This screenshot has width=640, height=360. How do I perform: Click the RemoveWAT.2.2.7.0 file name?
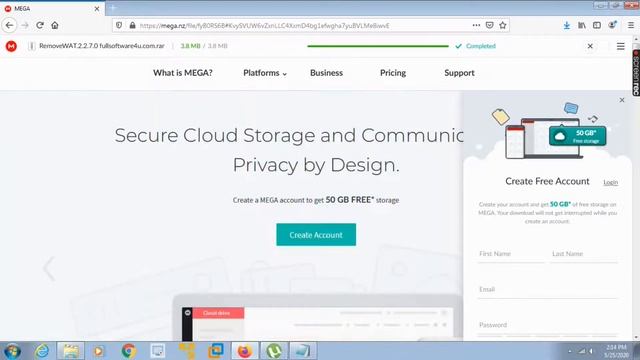102,46
